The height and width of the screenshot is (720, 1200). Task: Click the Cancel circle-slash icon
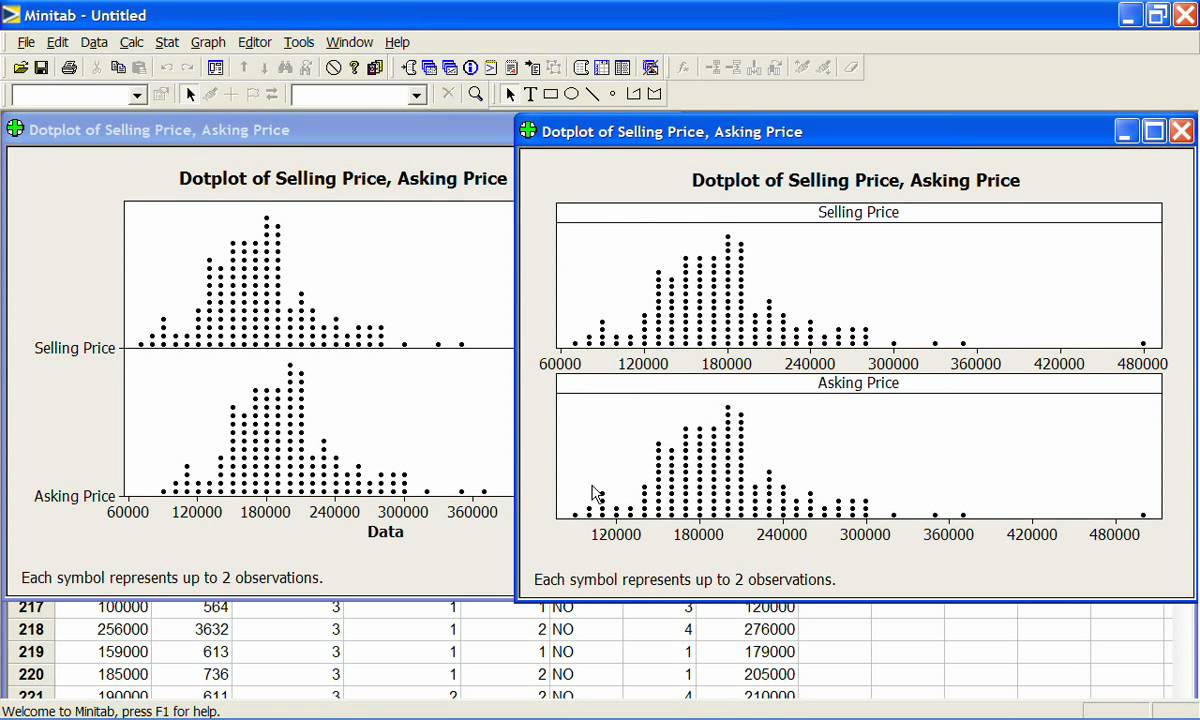(333, 68)
